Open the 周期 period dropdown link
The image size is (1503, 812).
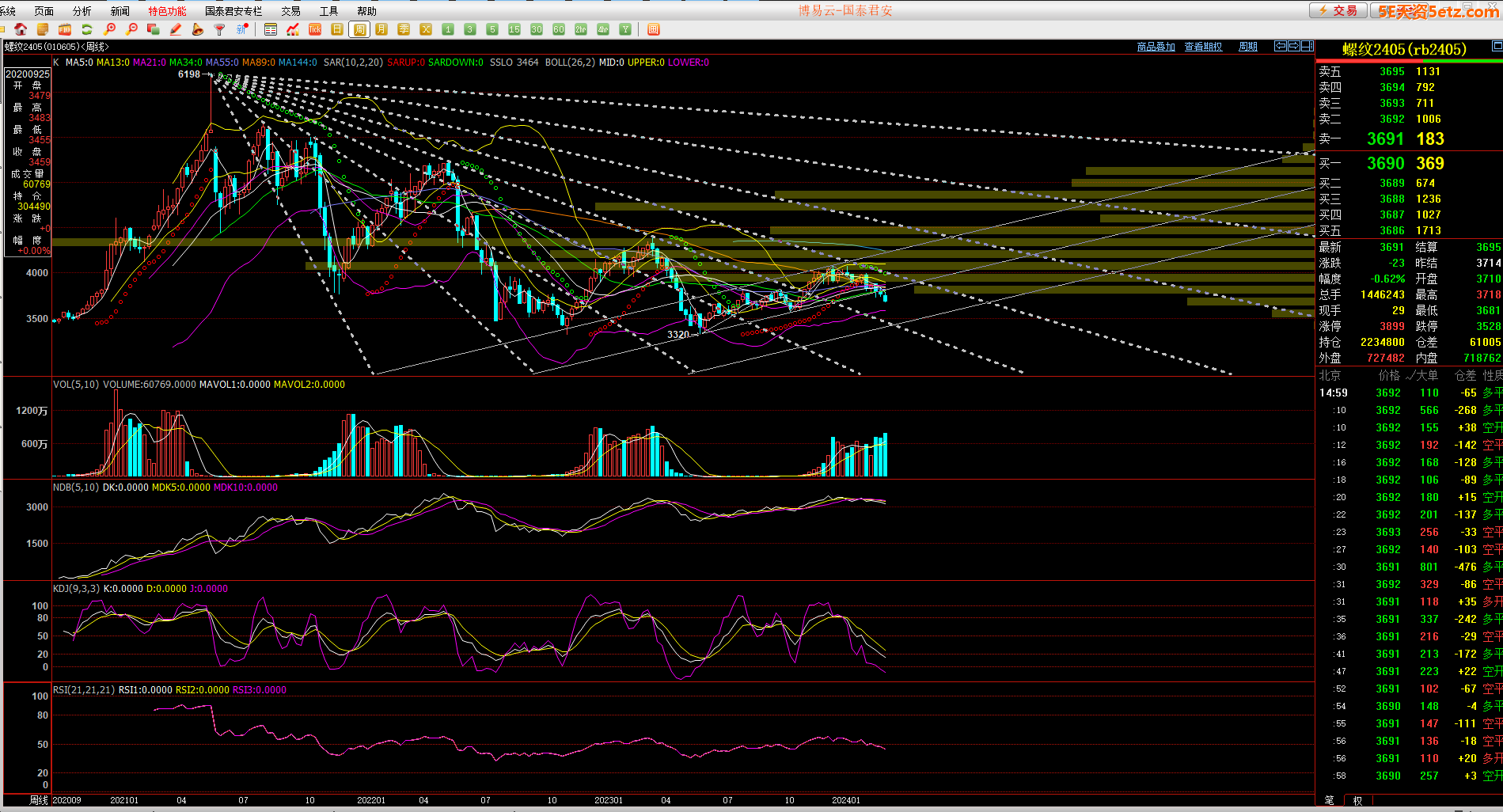(1248, 47)
